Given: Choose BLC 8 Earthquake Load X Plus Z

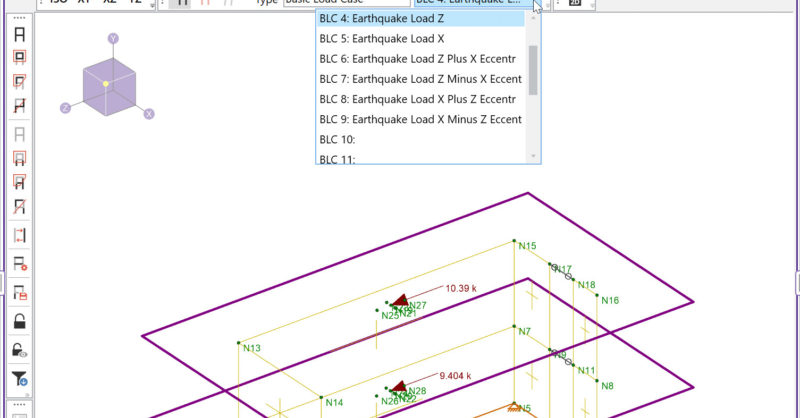Looking at the screenshot, I should point(420,99).
